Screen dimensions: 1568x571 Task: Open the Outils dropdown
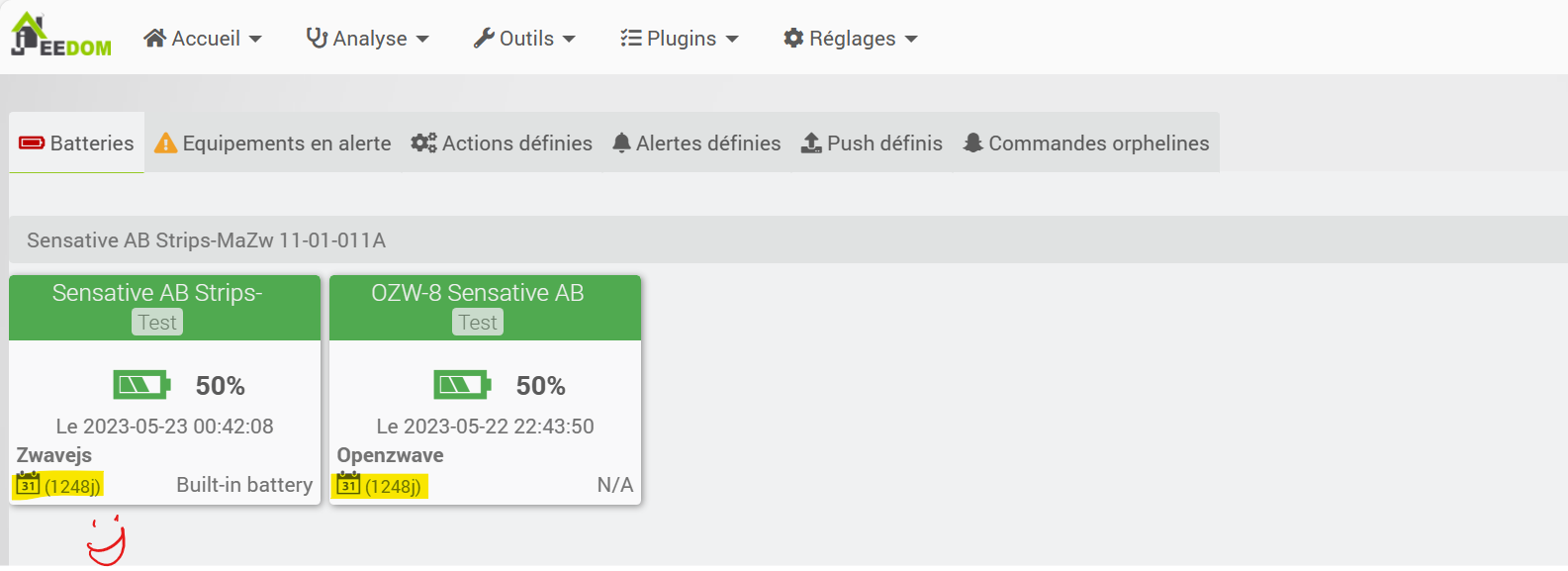pos(524,39)
